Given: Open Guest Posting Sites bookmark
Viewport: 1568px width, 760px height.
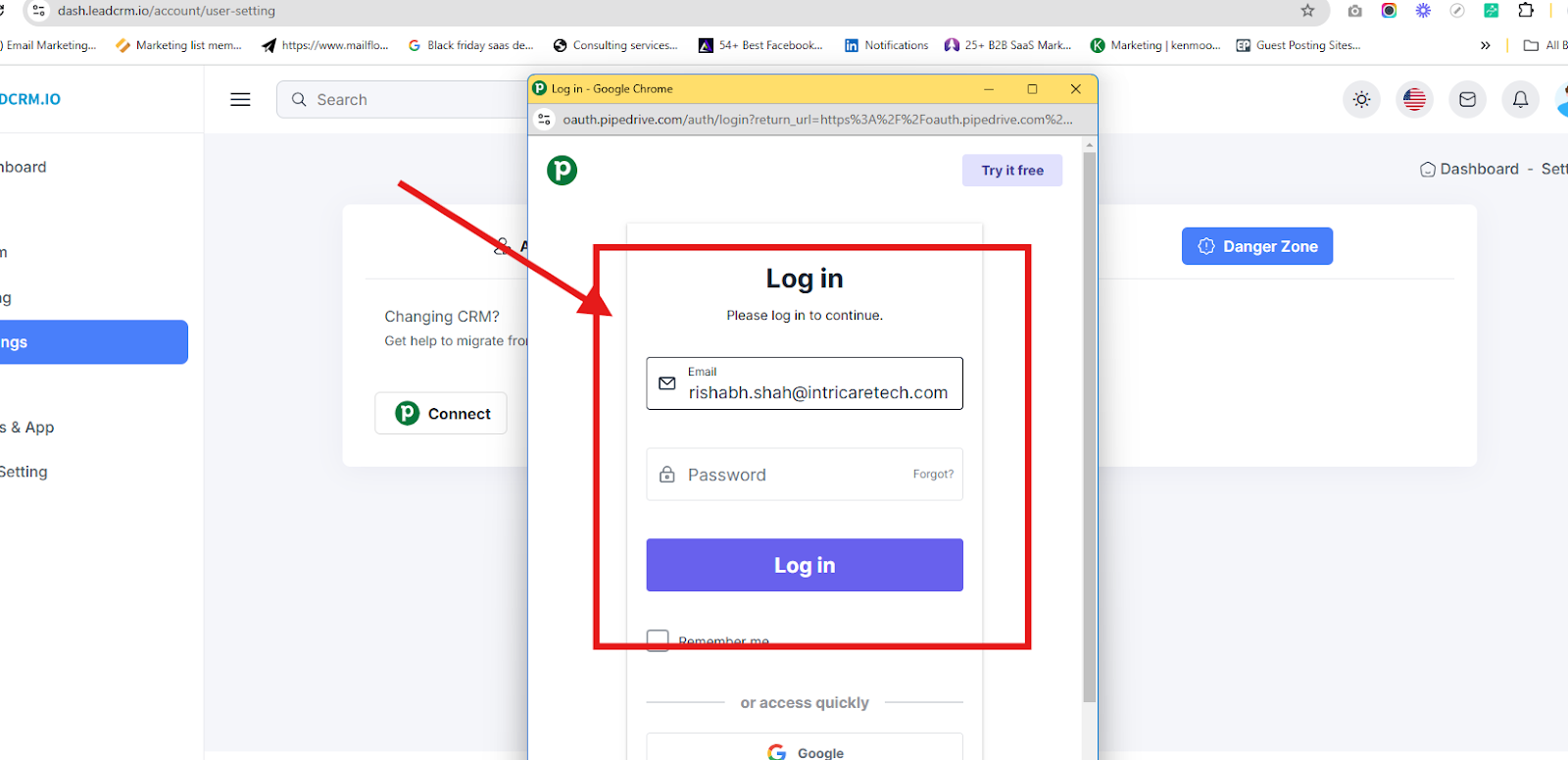Looking at the screenshot, I should (1298, 45).
